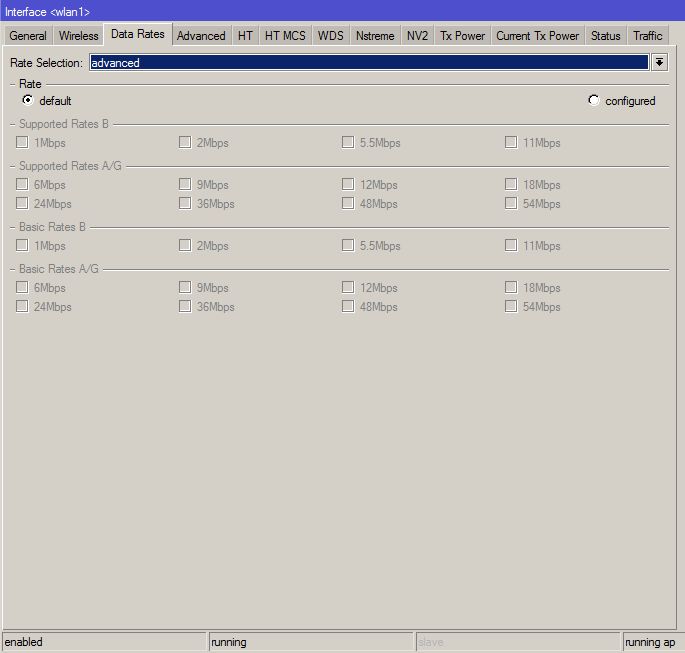Enable 2Mbps under Basic Rates B
Viewport: 685px width, 653px height.
185,245
